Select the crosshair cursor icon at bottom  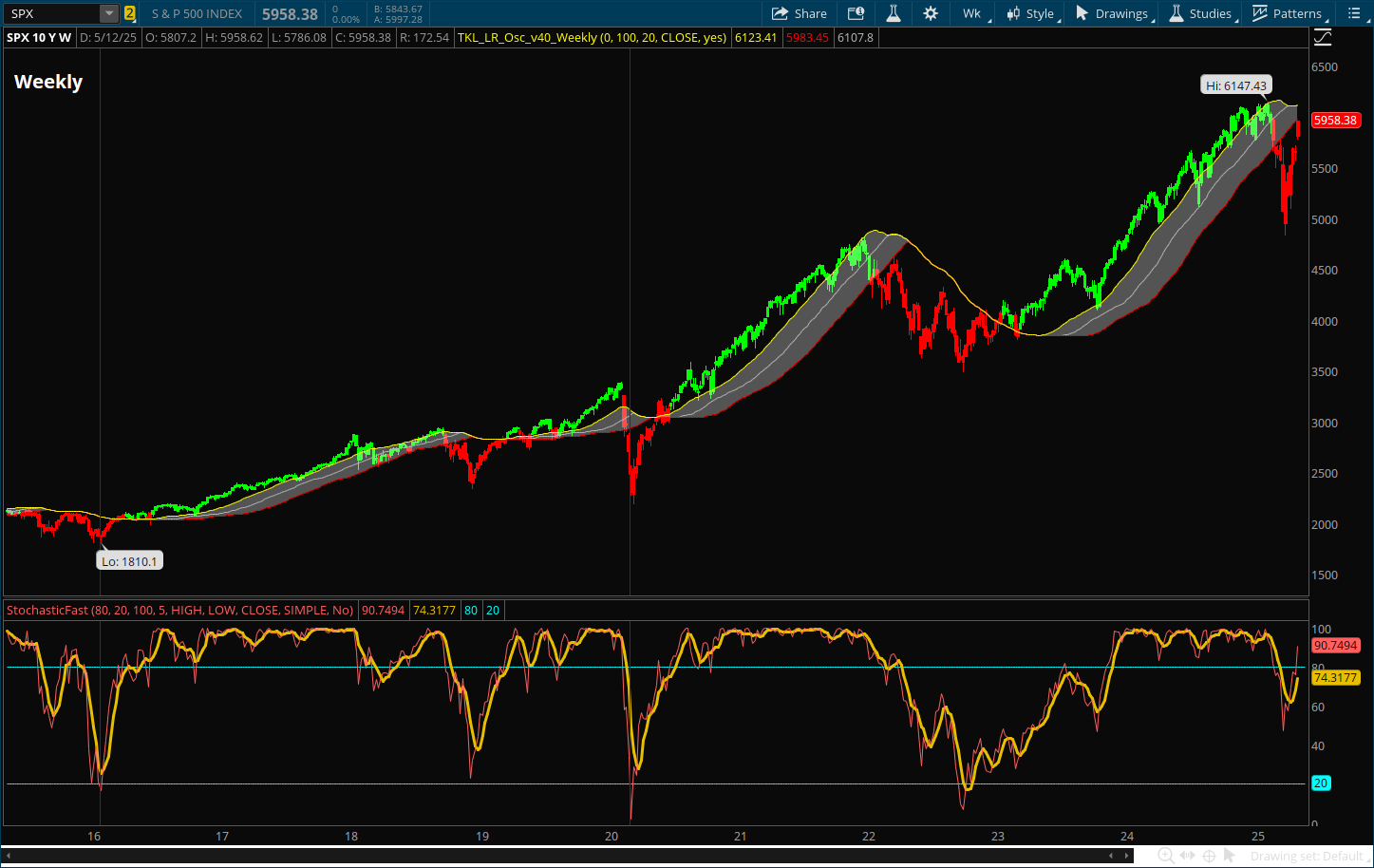pos(1209,856)
